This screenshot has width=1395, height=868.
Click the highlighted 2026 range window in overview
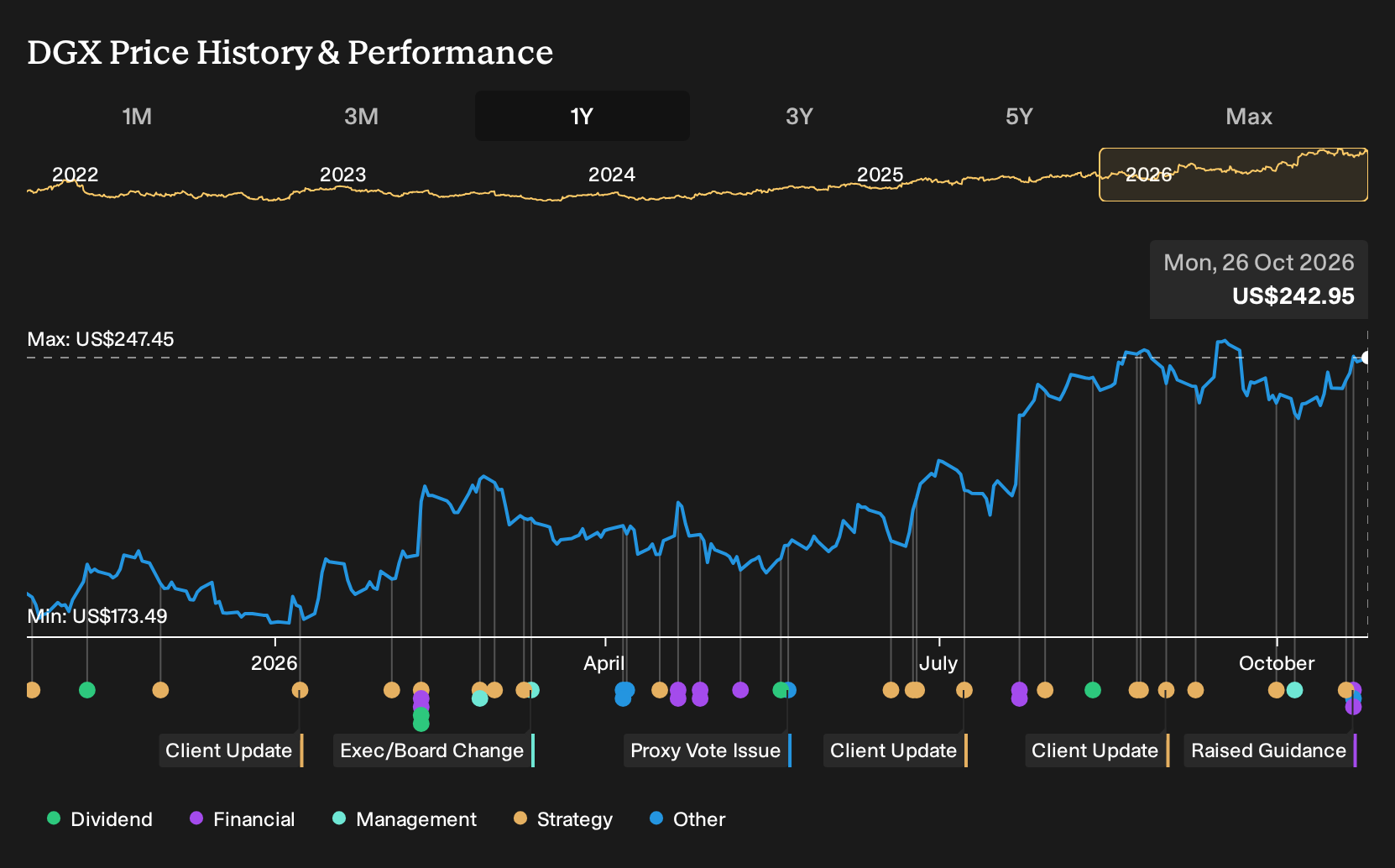click(x=1233, y=175)
